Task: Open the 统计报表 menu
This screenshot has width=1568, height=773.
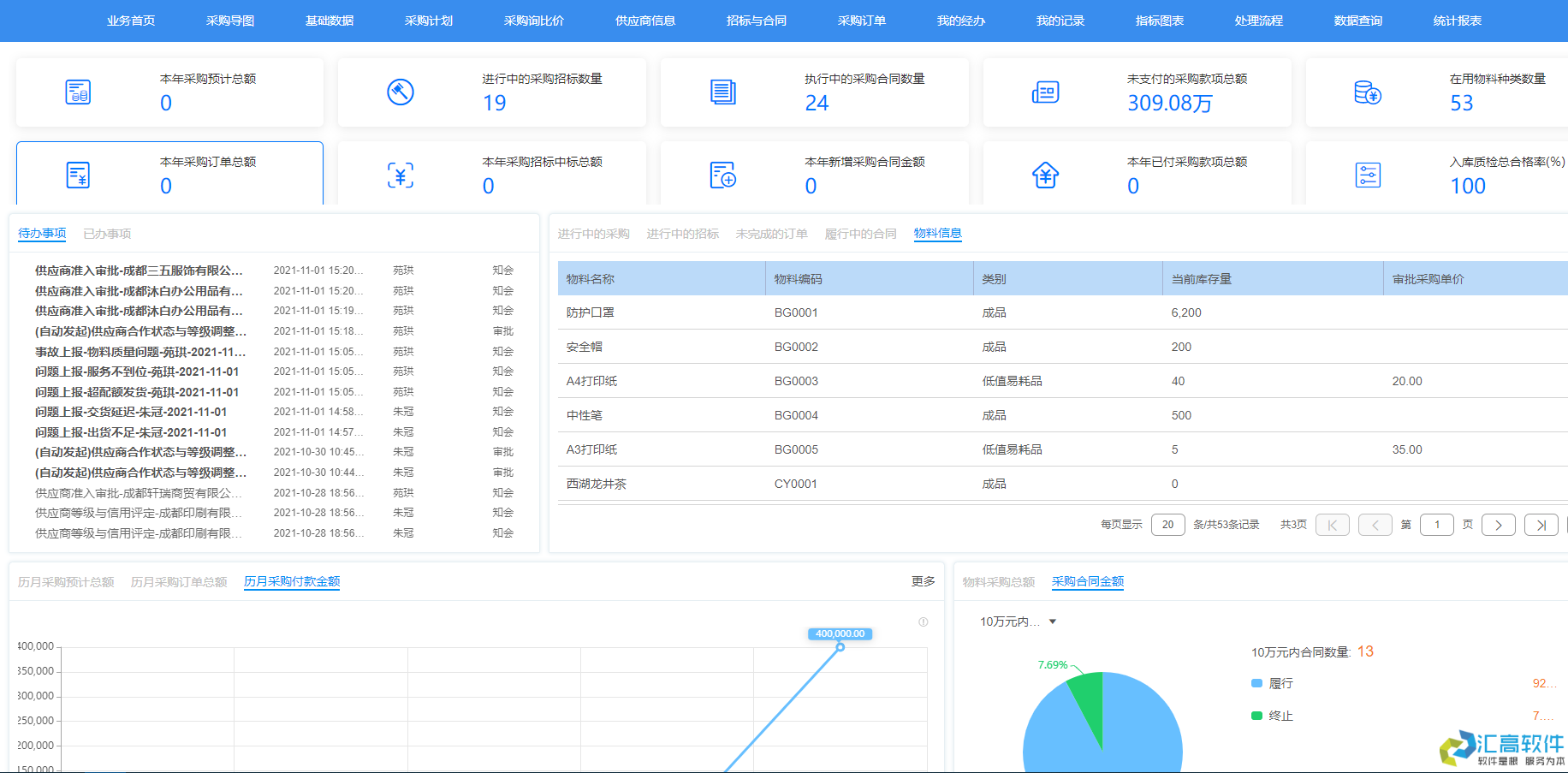Action: 1458,21
